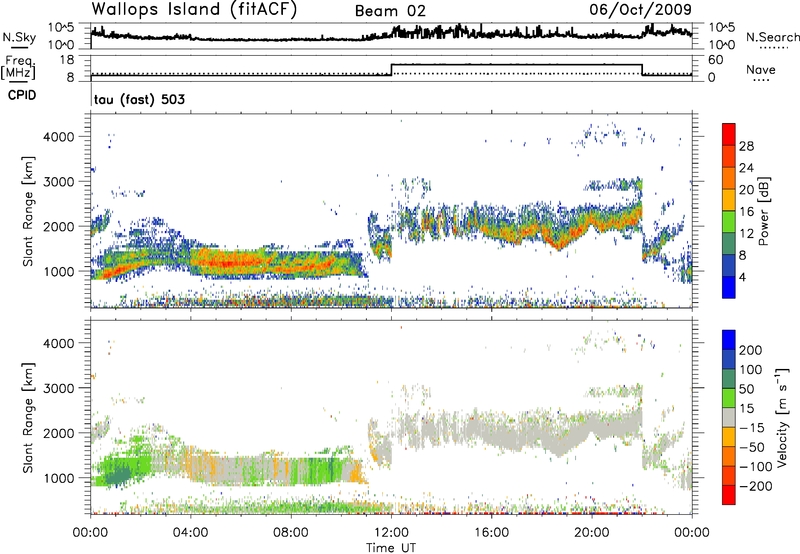Click the "20" label on Power color bar
The height and width of the screenshot is (554, 800).
[746, 190]
